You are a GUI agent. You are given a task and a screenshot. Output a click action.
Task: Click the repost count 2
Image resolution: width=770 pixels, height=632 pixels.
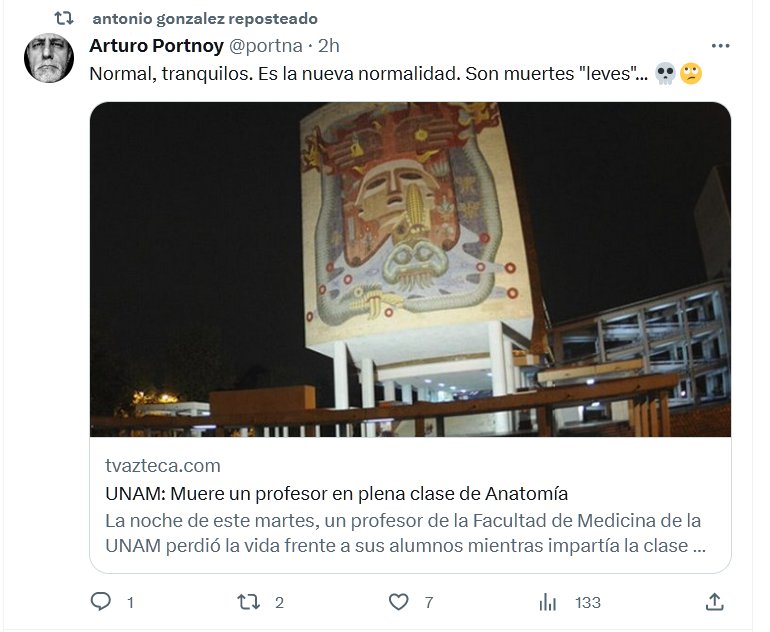[279, 602]
